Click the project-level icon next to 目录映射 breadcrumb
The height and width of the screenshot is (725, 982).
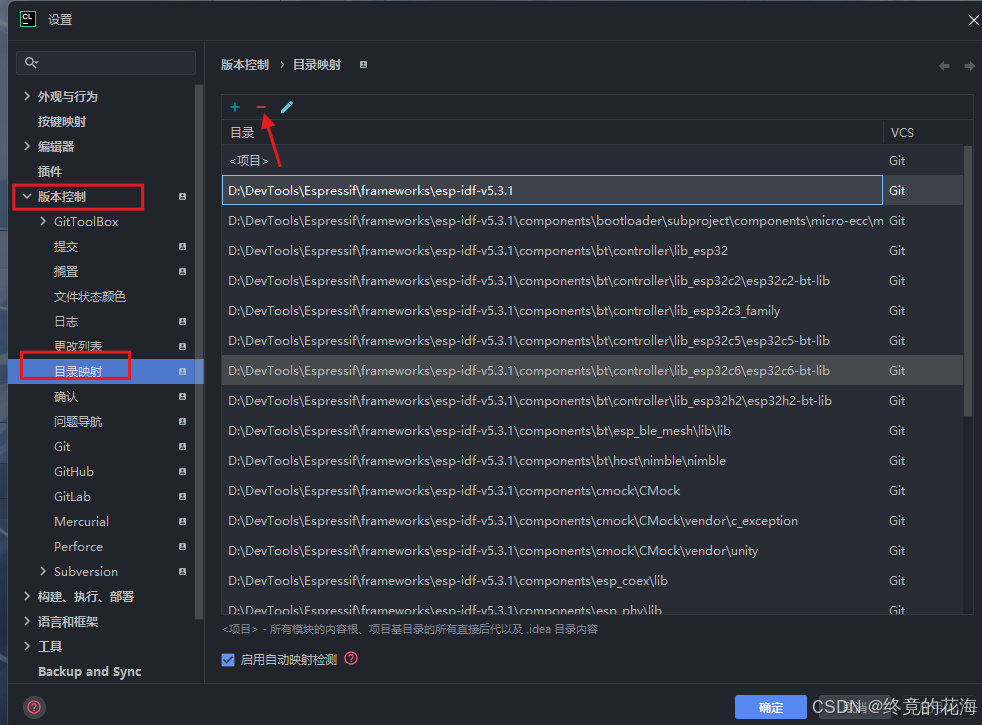[x=363, y=64]
